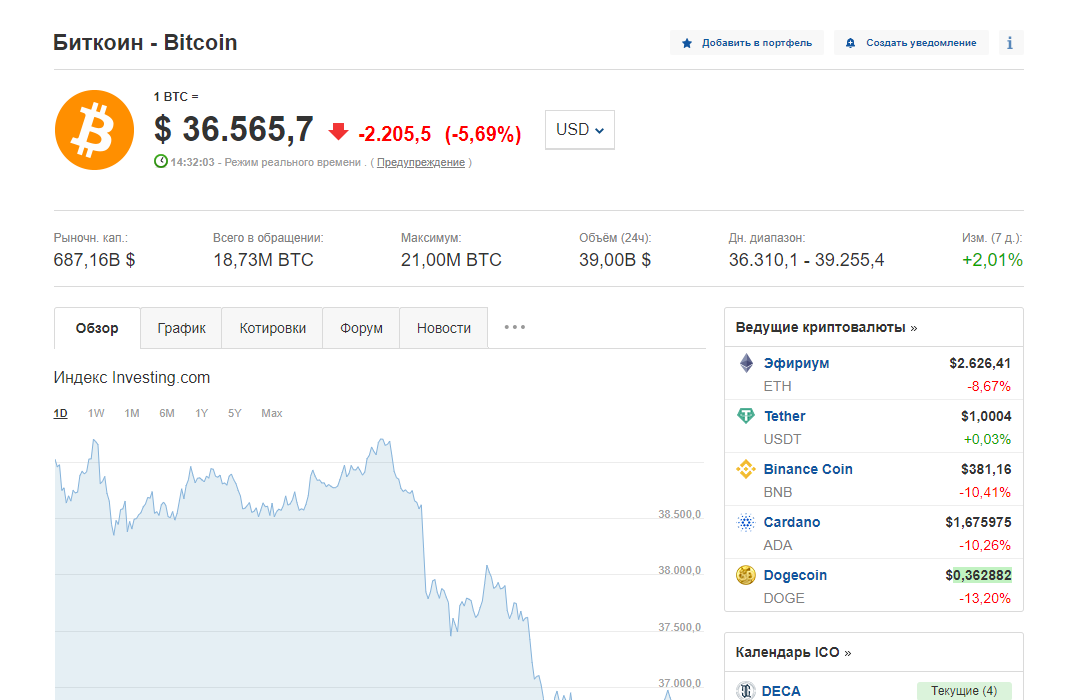Viewport: 1073px width, 700px height.
Task: Select the 1Y chart range
Action: (201, 413)
